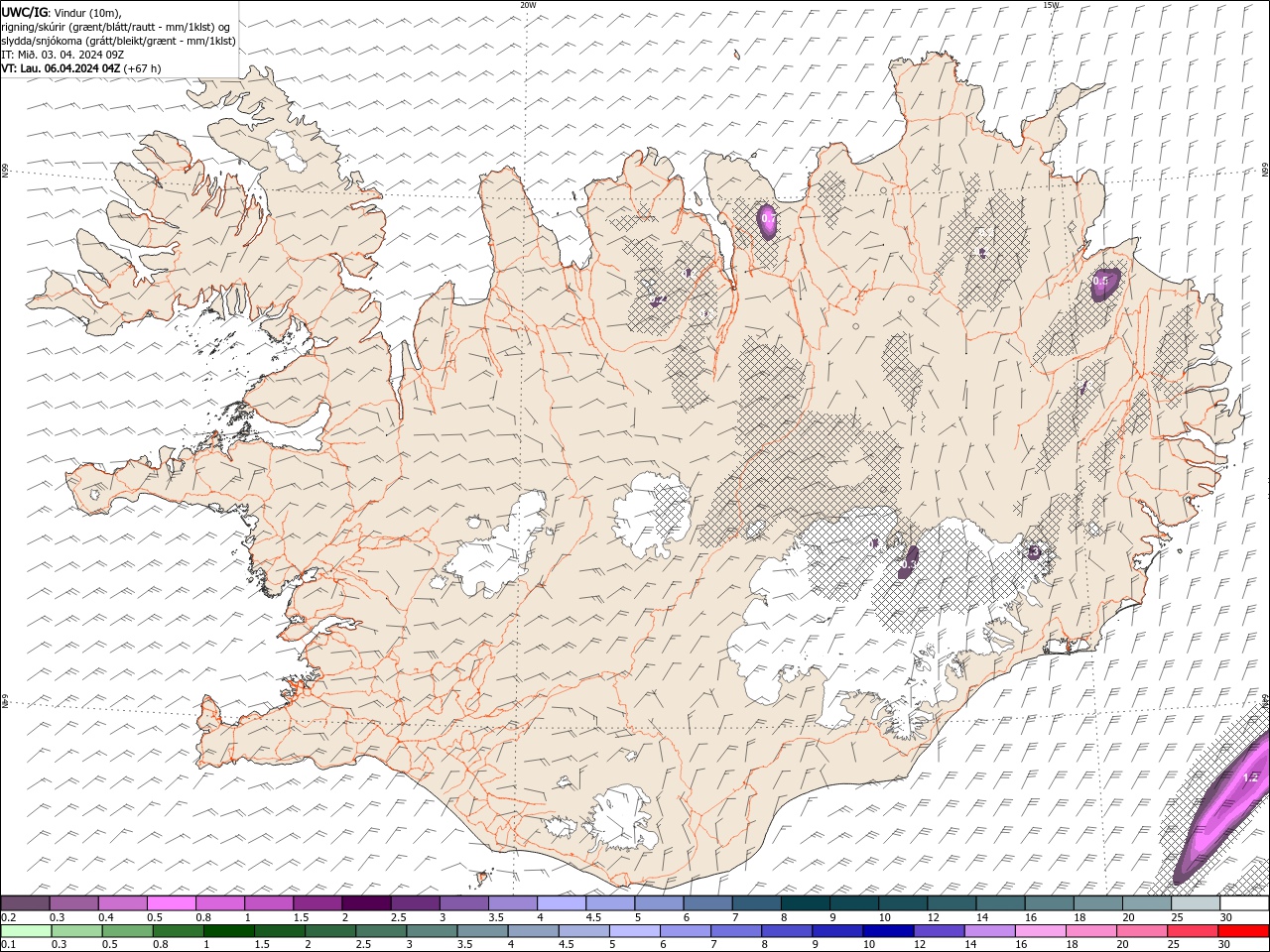Click the pink precipitation band offshore southeast
This screenshot has height=952, width=1270.
click(1223, 809)
